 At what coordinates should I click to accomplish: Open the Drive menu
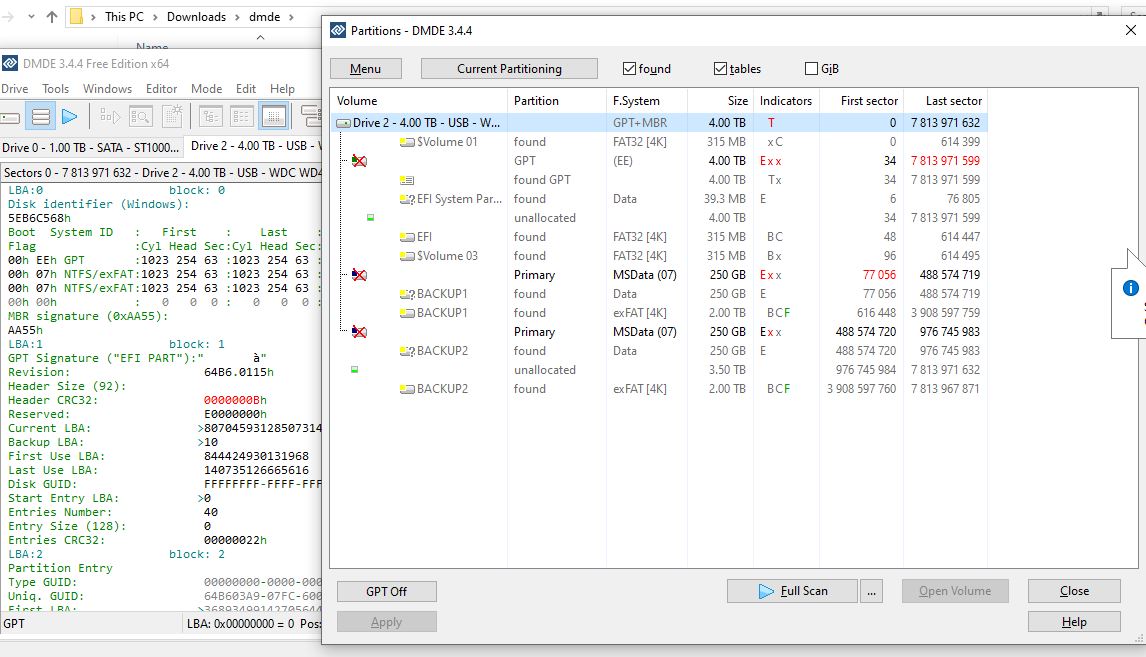tap(15, 88)
